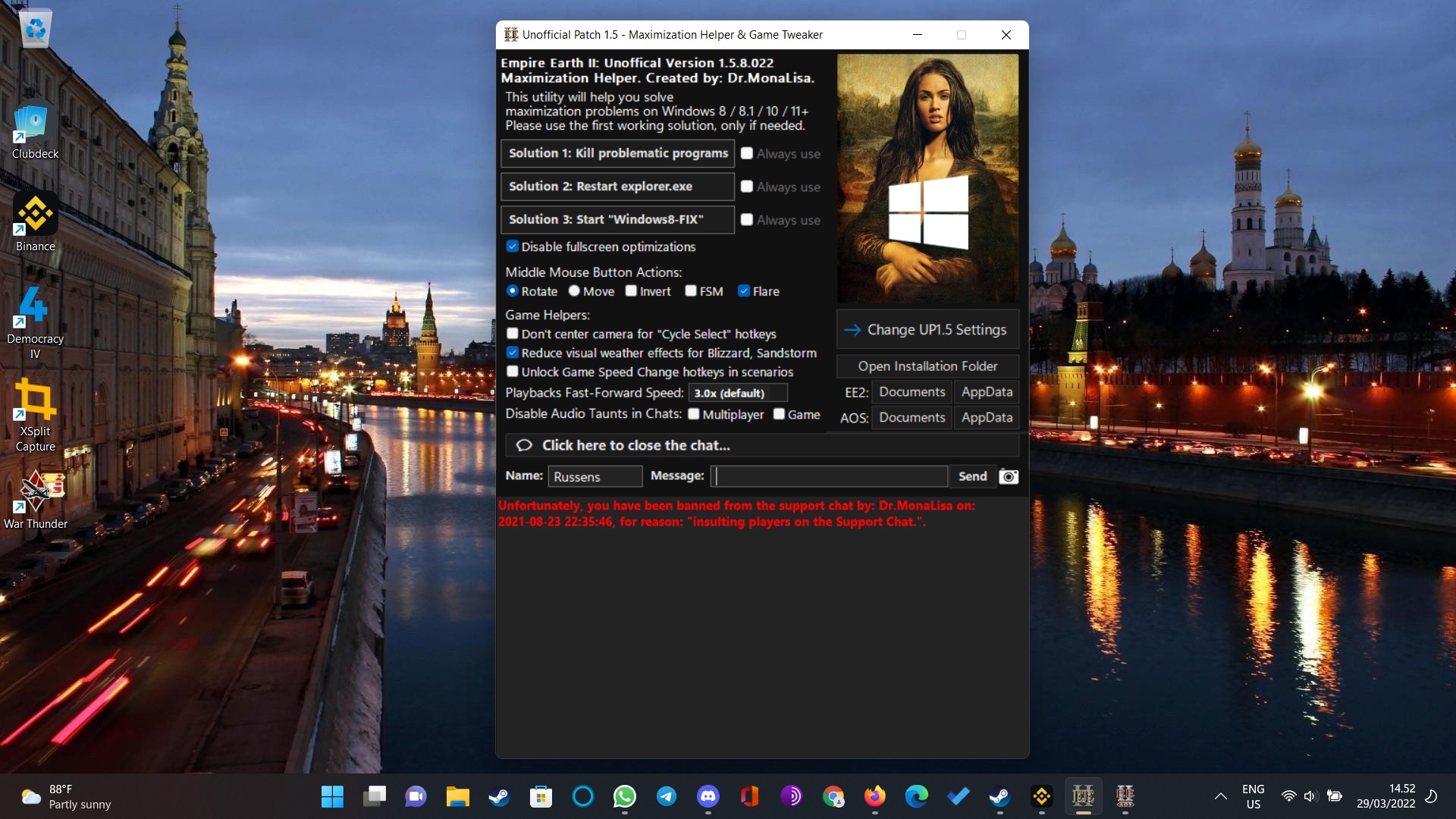Check the FSM checkbox
This screenshot has width=1456, height=819.
[691, 291]
